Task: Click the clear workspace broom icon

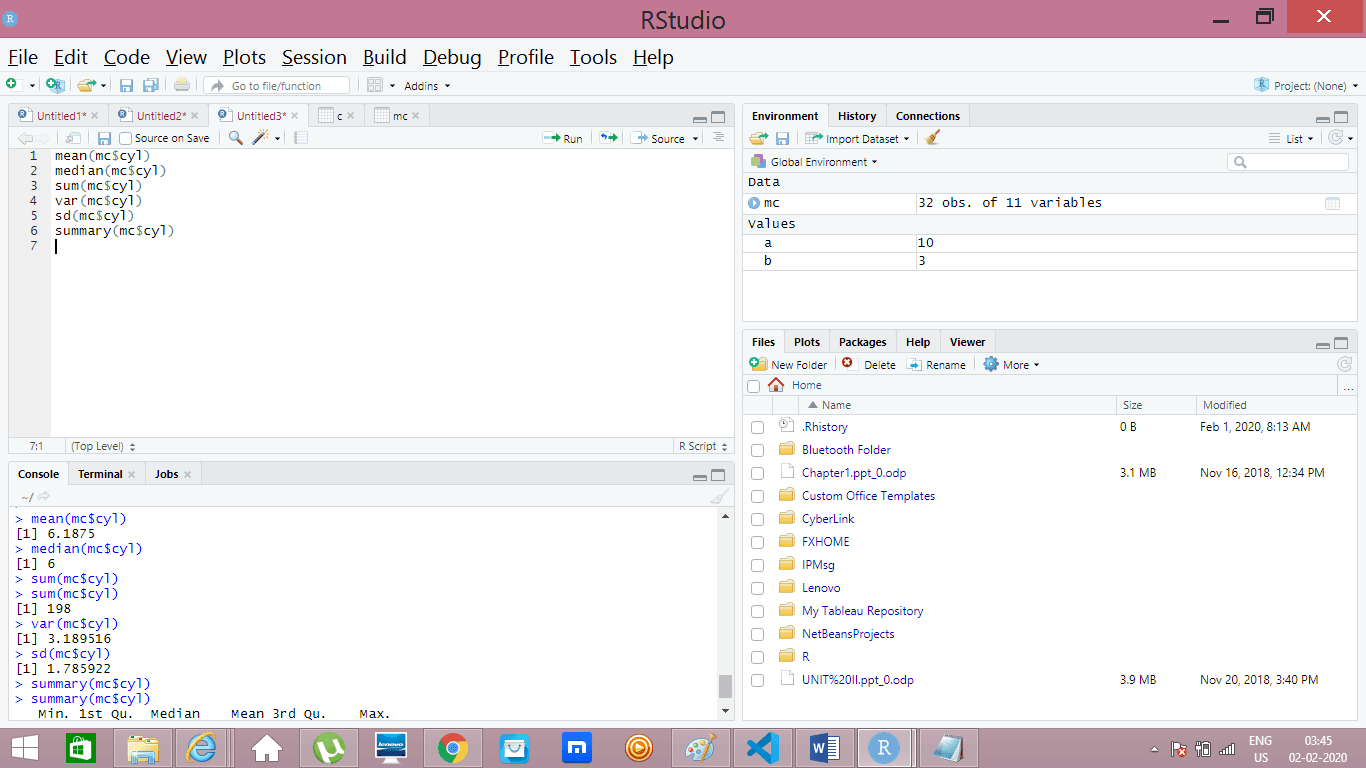Action: pyautogui.click(x=933, y=139)
